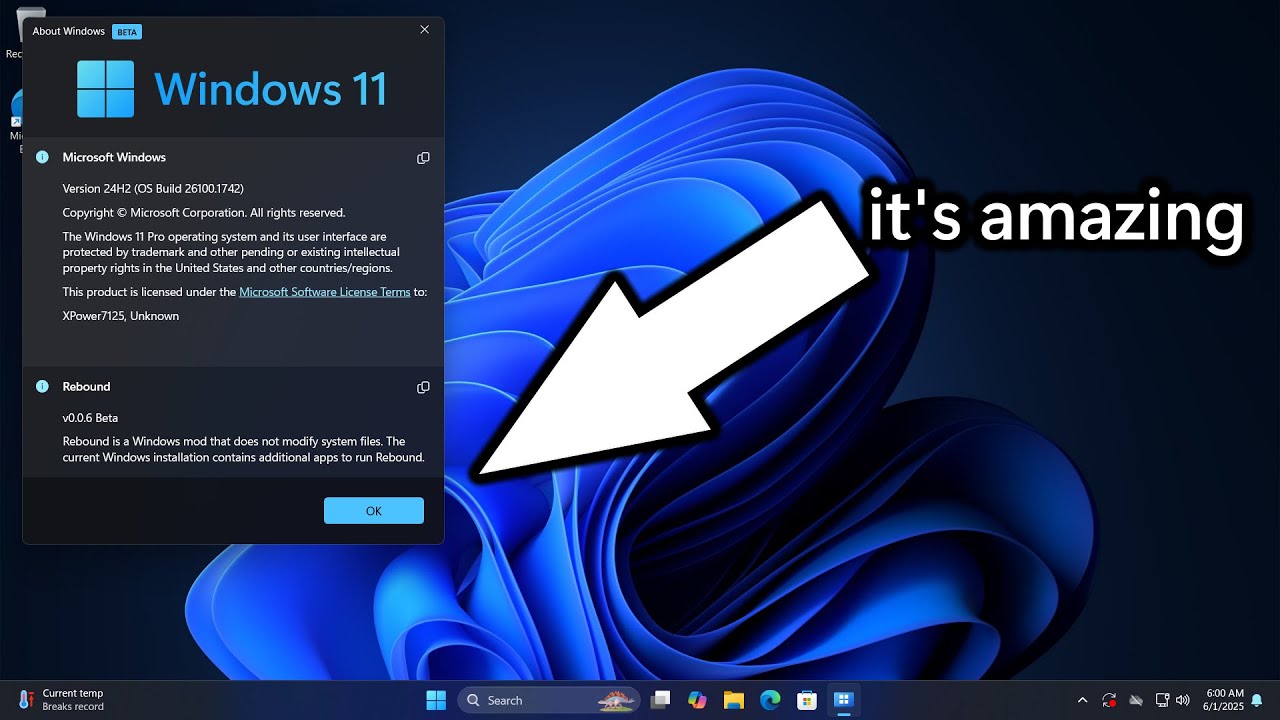Click the Microsoft Windows section heading
The image size is (1280, 720).
pyautogui.click(x=114, y=158)
